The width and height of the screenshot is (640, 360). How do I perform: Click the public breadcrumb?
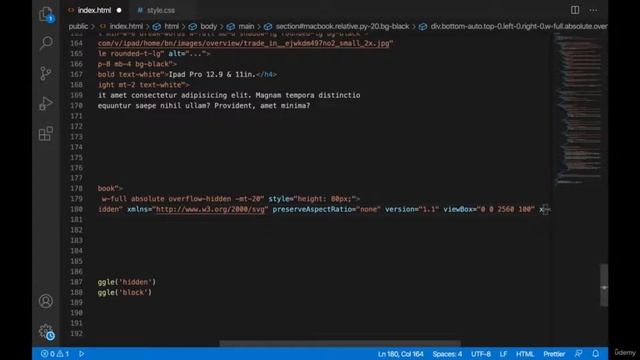click(78, 26)
